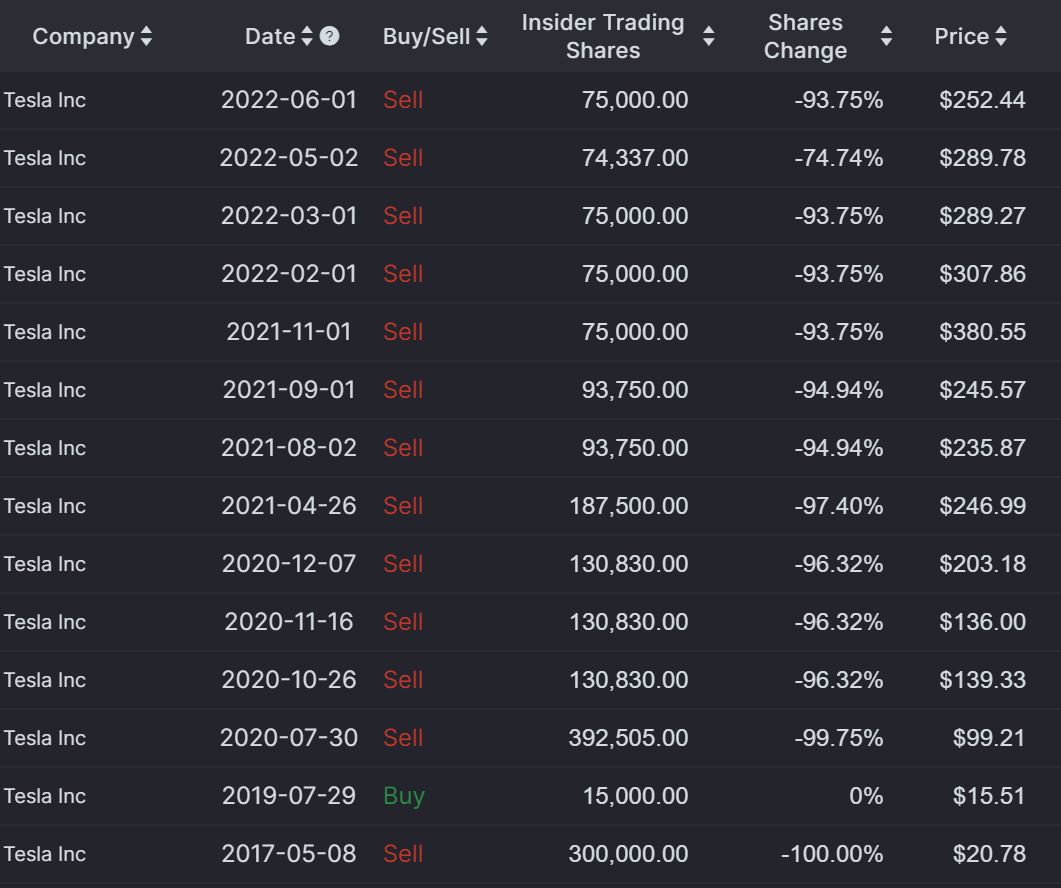Image resolution: width=1061 pixels, height=888 pixels.
Task: Click the Company column header label
Action: tap(83, 37)
